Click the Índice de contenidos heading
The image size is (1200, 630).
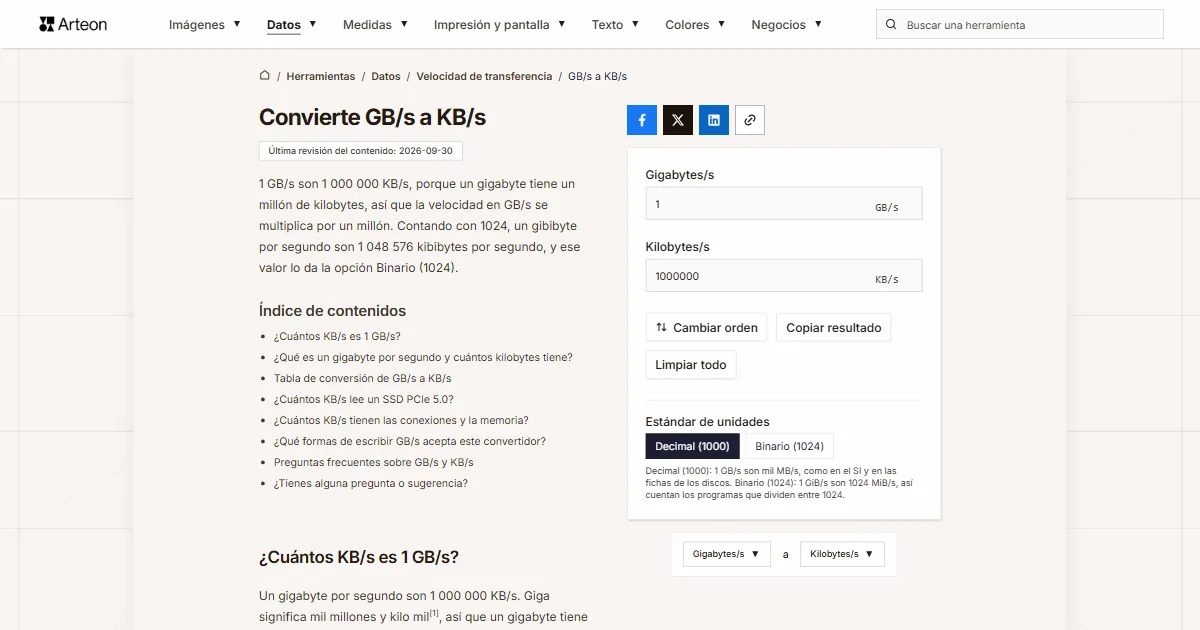tap(332, 311)
